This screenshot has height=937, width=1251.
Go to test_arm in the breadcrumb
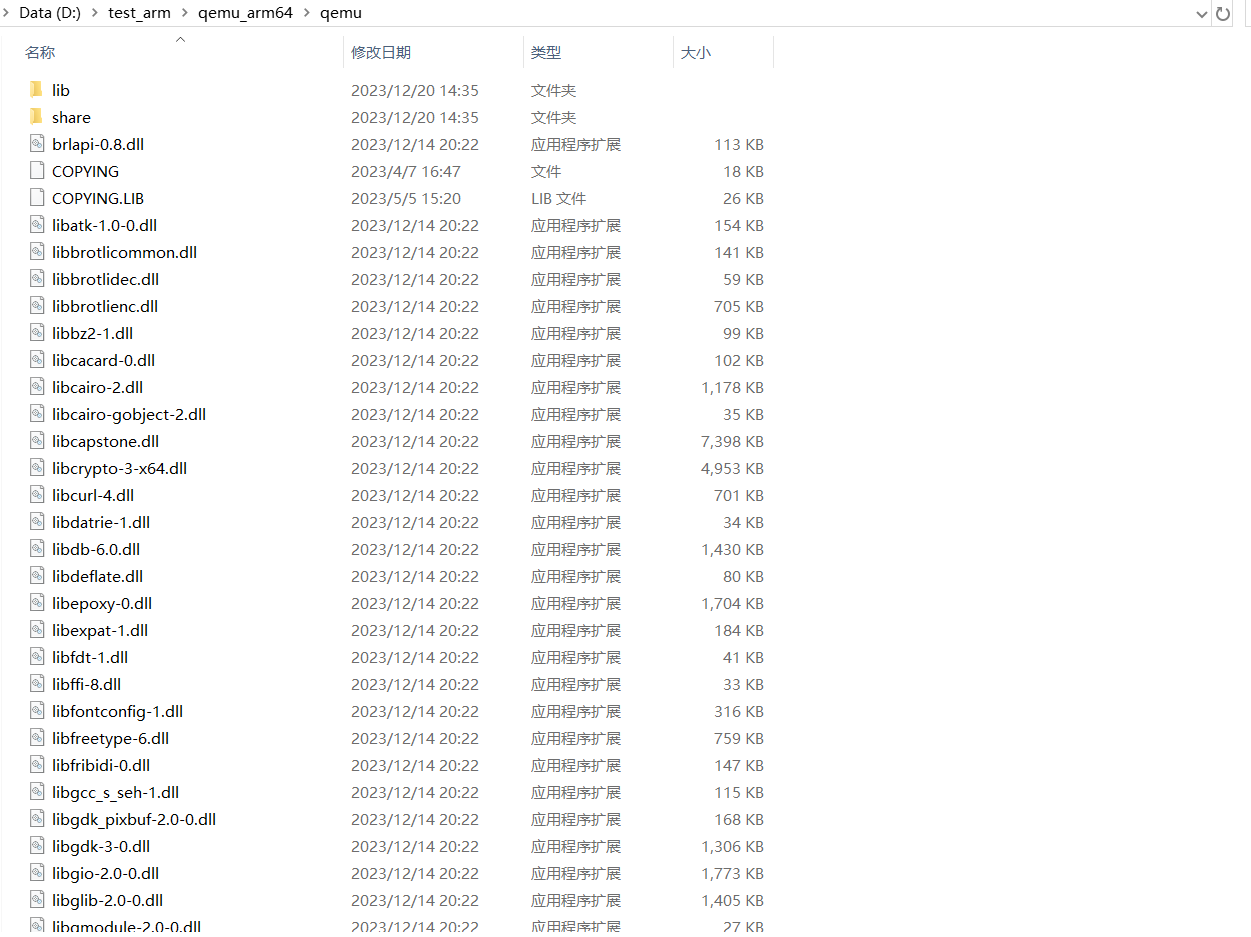tap(140, 13)
